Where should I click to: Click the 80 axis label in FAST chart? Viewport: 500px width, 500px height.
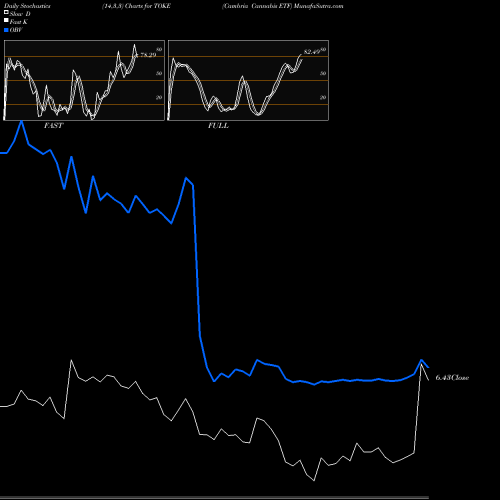[x=159, y=50]
